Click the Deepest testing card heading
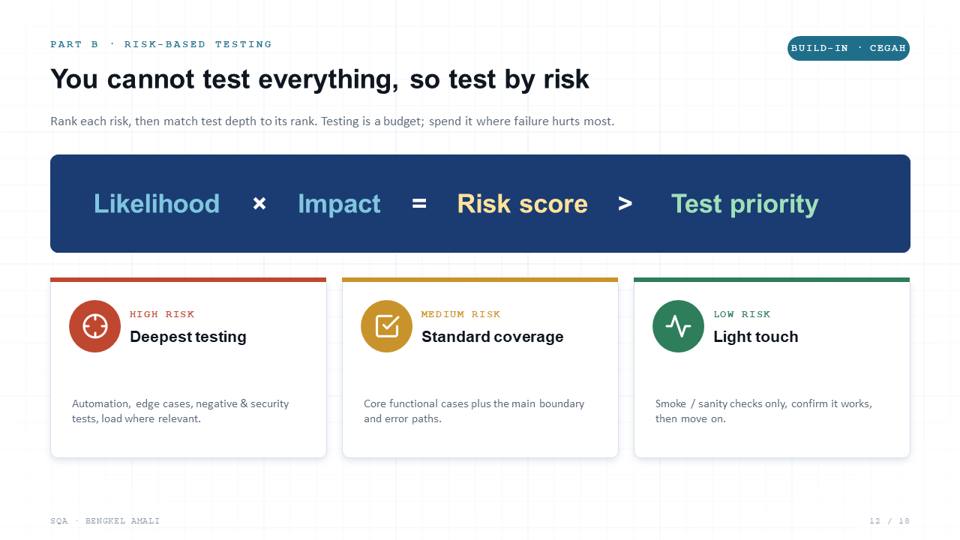The image size is (960, 540). point(188,337)
